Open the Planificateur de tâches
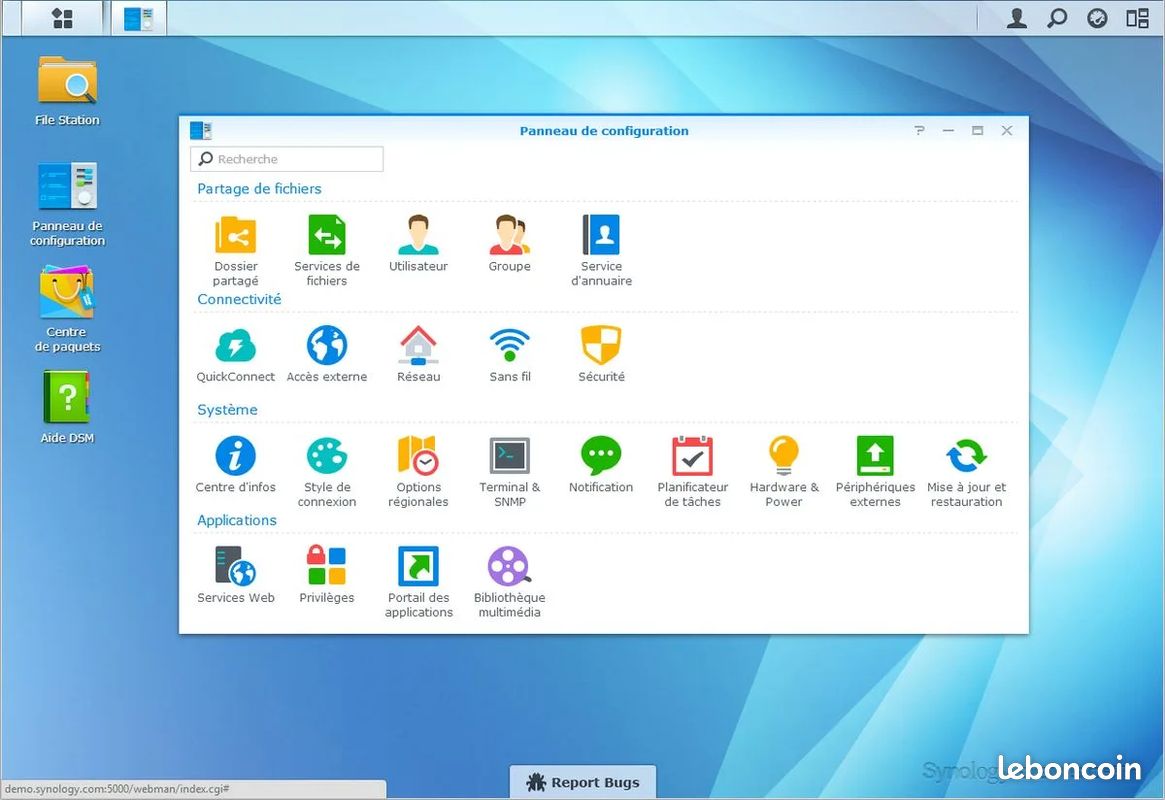Image resolution: width=1165 pixels, height=800 pixels. tap(692, 458)
